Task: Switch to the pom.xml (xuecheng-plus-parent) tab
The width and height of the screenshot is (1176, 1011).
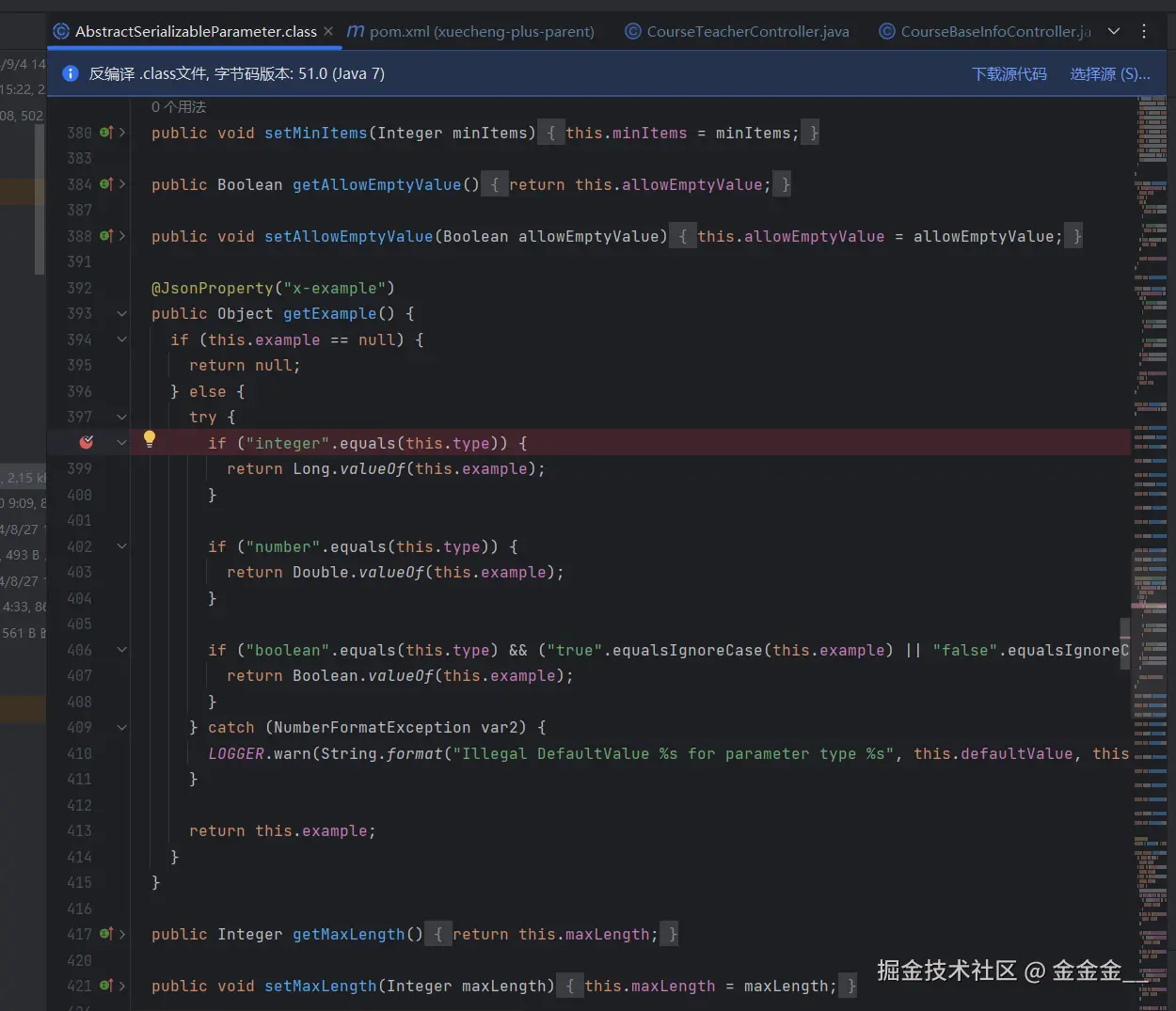Action: coord(471,31)
